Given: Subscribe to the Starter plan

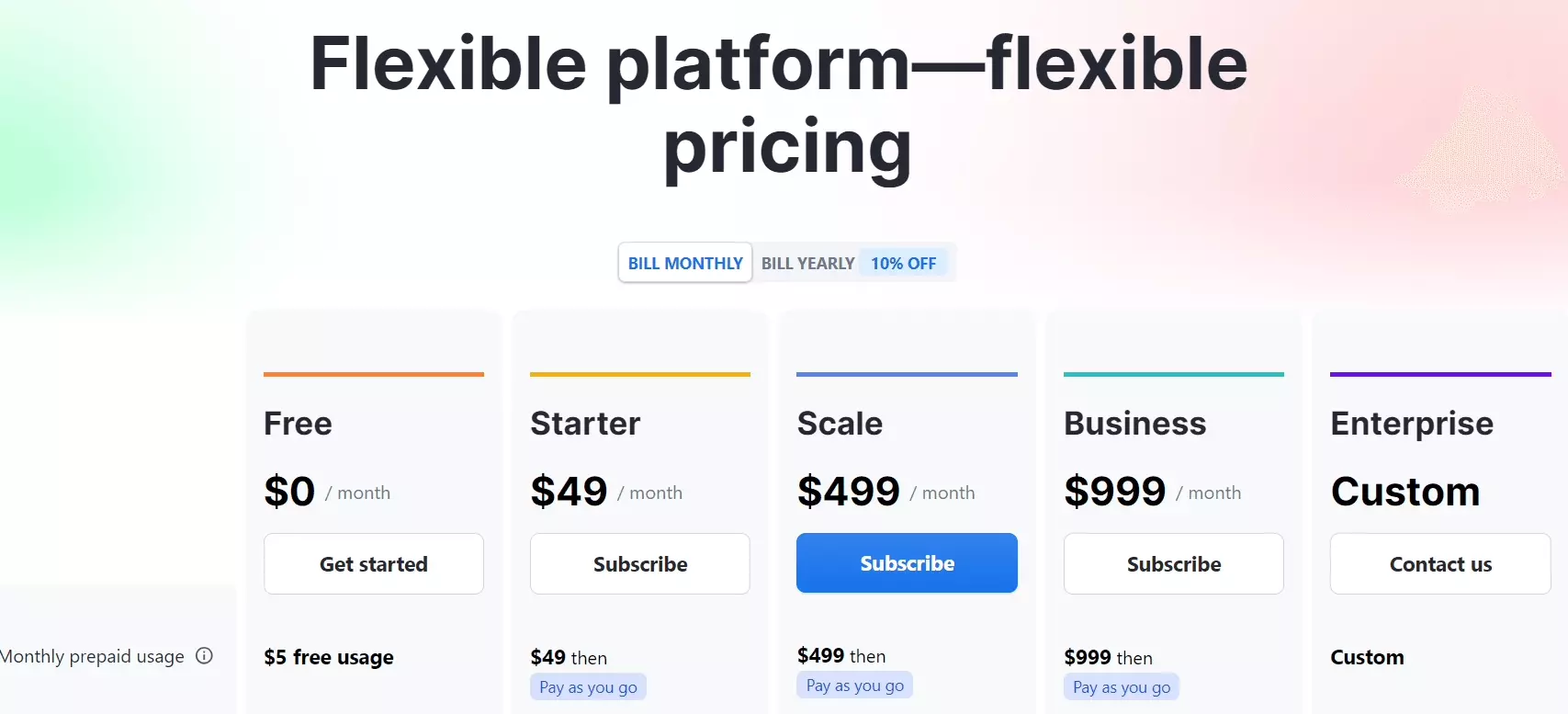Looking at the screenshot, I should [x=640, y=564].
